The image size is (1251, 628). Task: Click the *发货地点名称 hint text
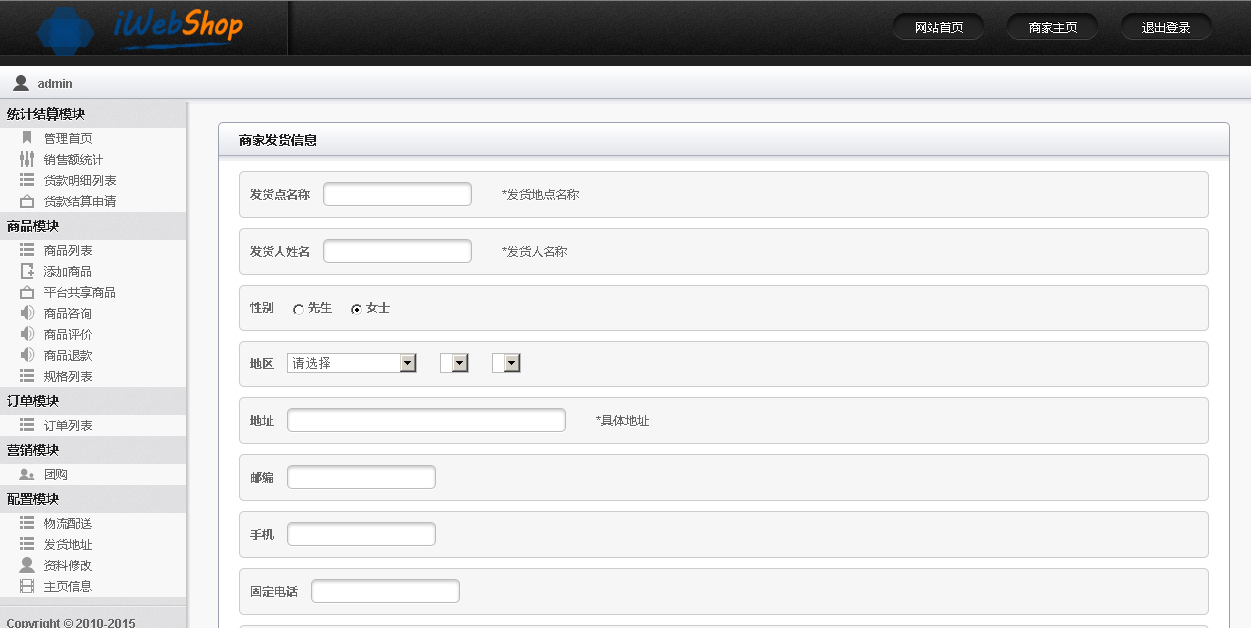[540, 195]
